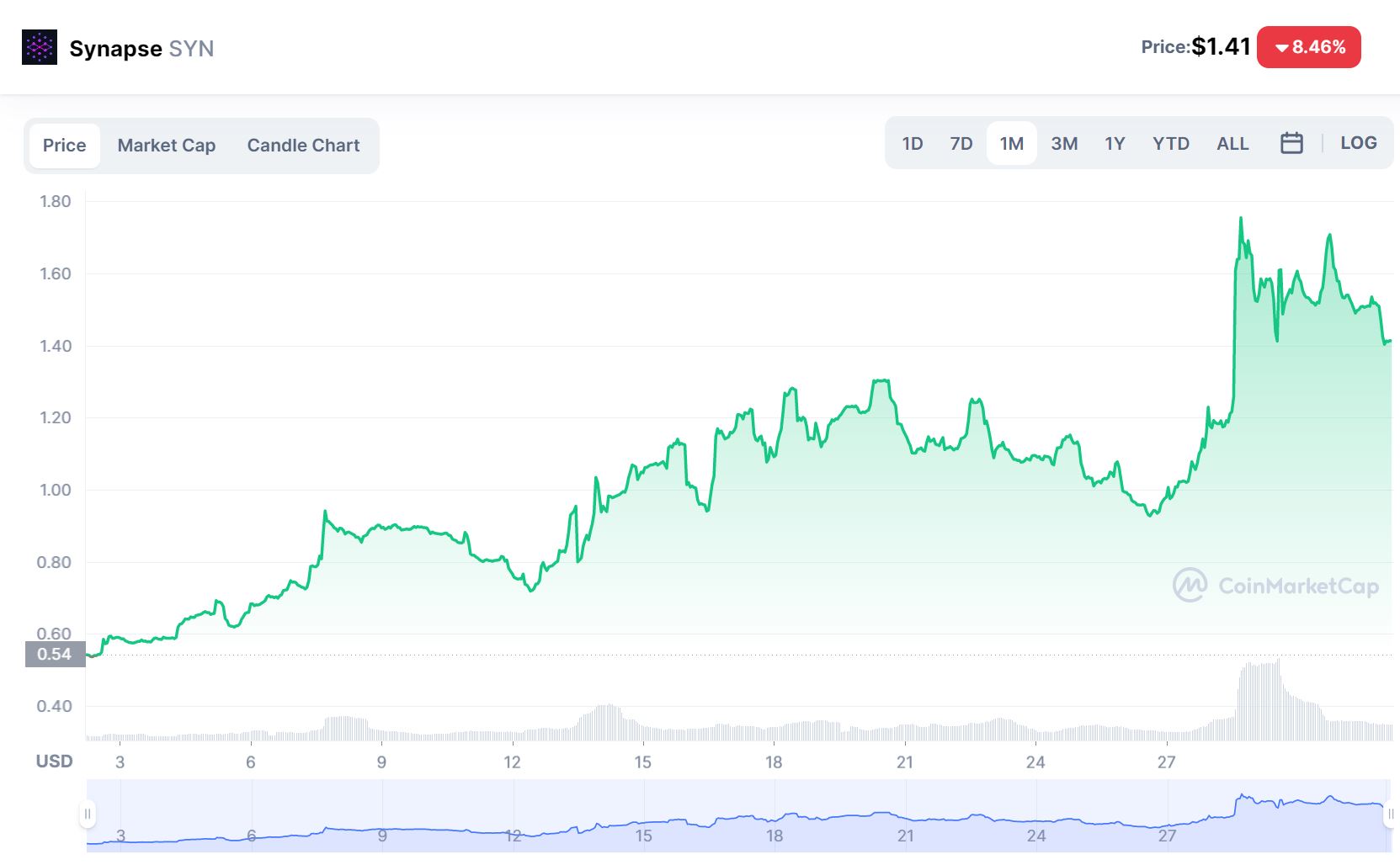Choose the 1Y time range
The height and width of the screenshot is (865, 1400).
[x=1115, y=144]
